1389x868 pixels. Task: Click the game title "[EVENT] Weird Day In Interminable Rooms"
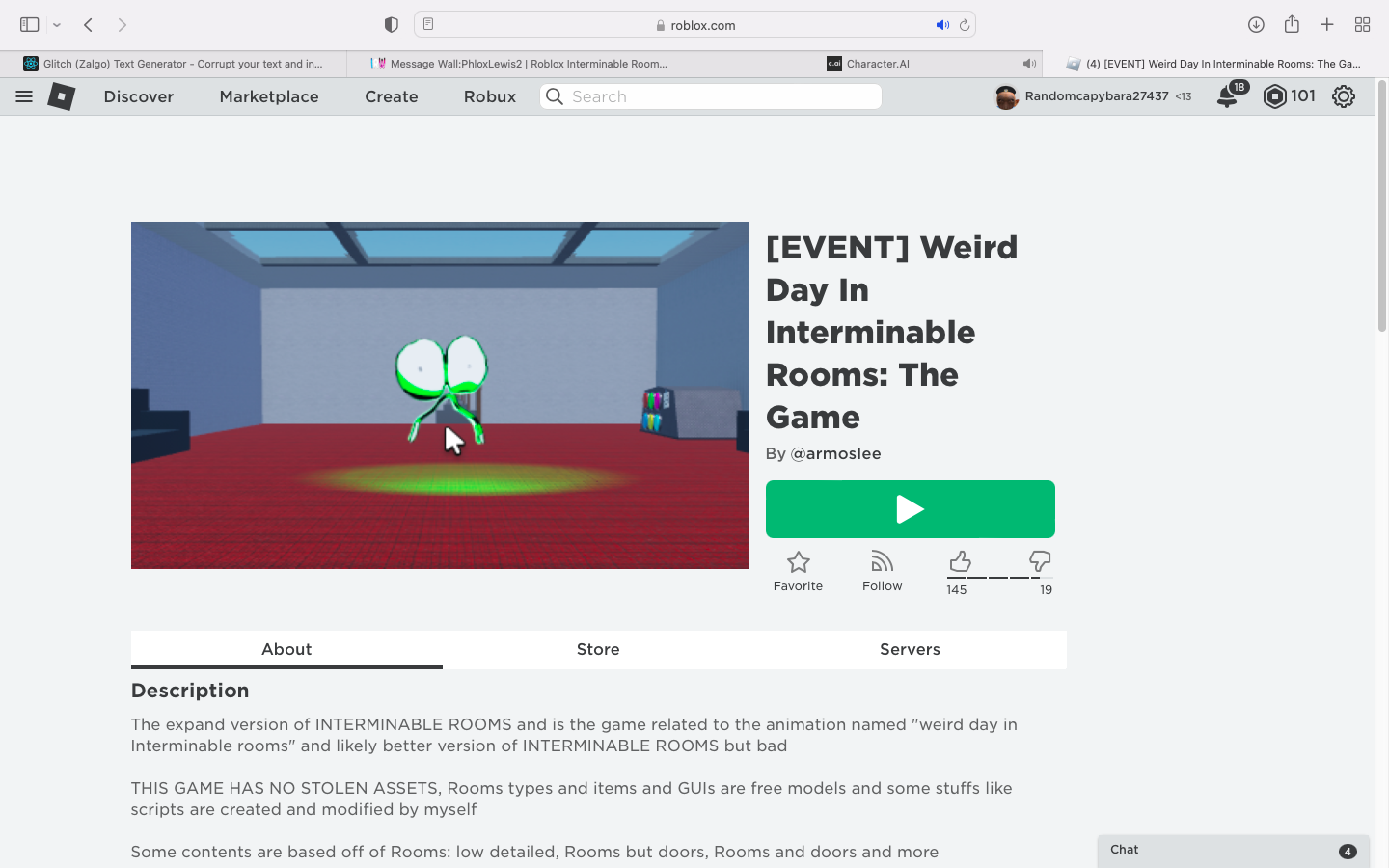coord(892,332)
